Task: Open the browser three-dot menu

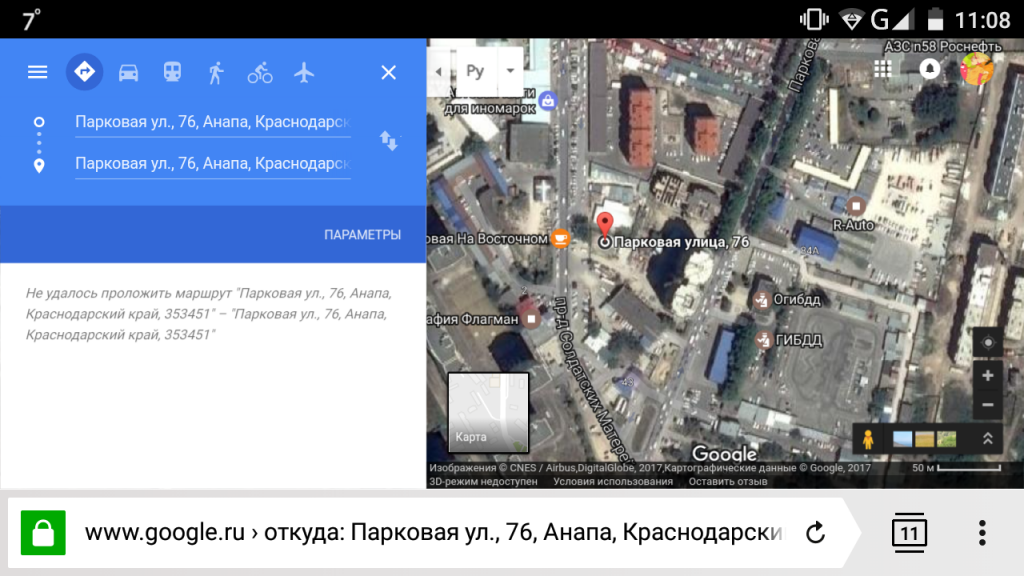Action: point(982,533)
